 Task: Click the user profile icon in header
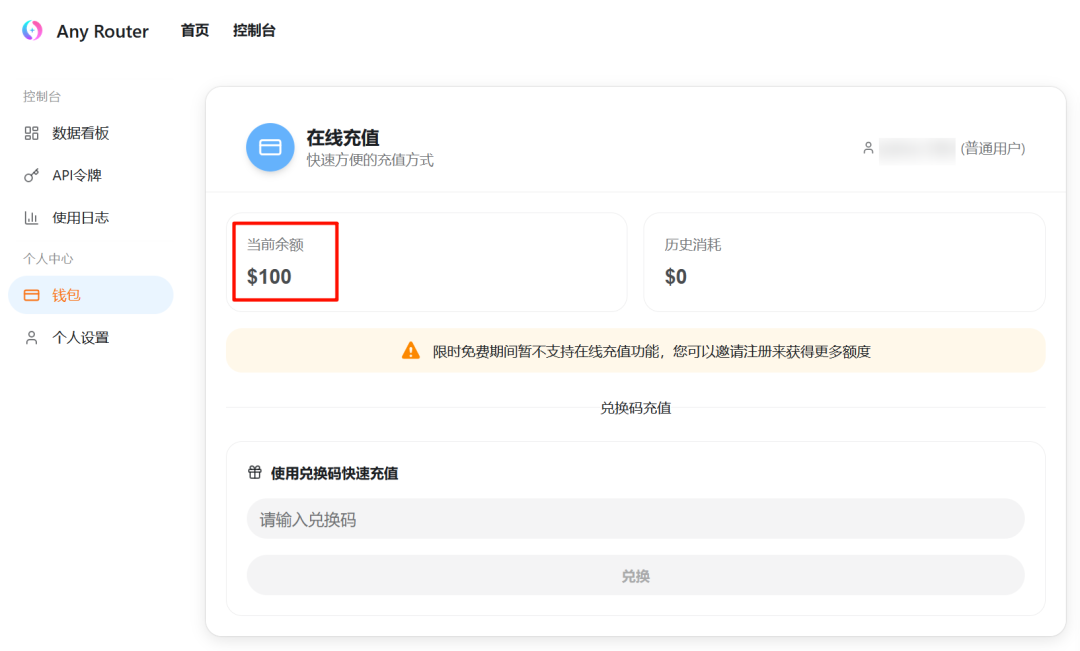[868, 148]
